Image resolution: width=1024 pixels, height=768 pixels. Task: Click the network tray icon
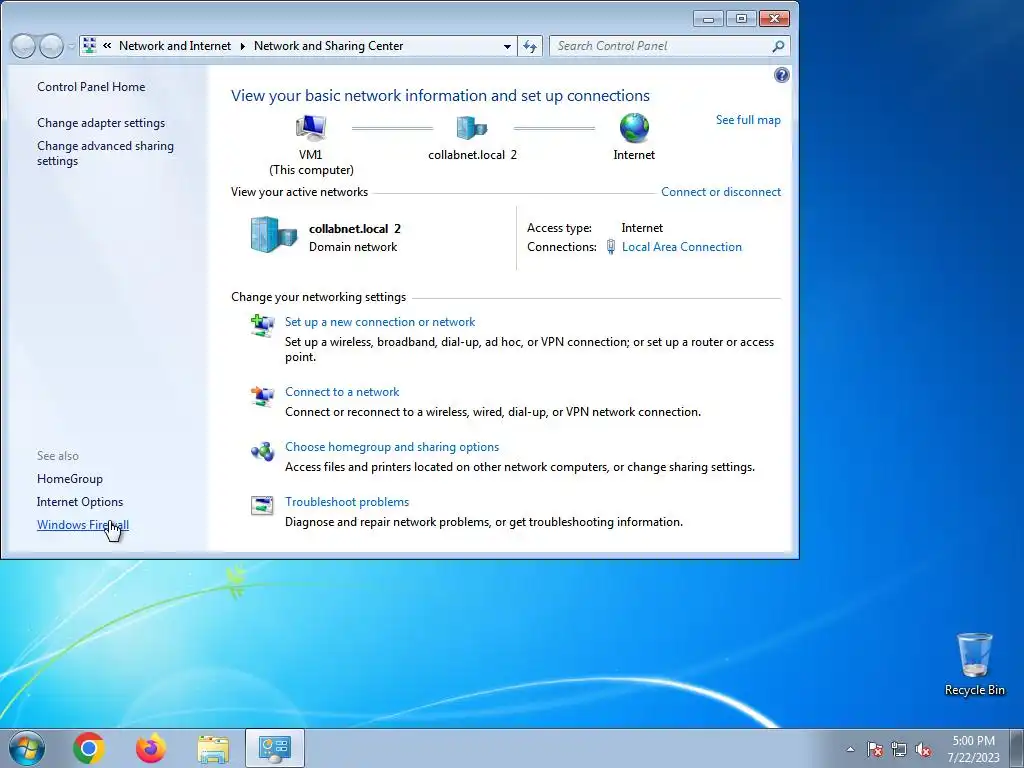pos(899,749)
